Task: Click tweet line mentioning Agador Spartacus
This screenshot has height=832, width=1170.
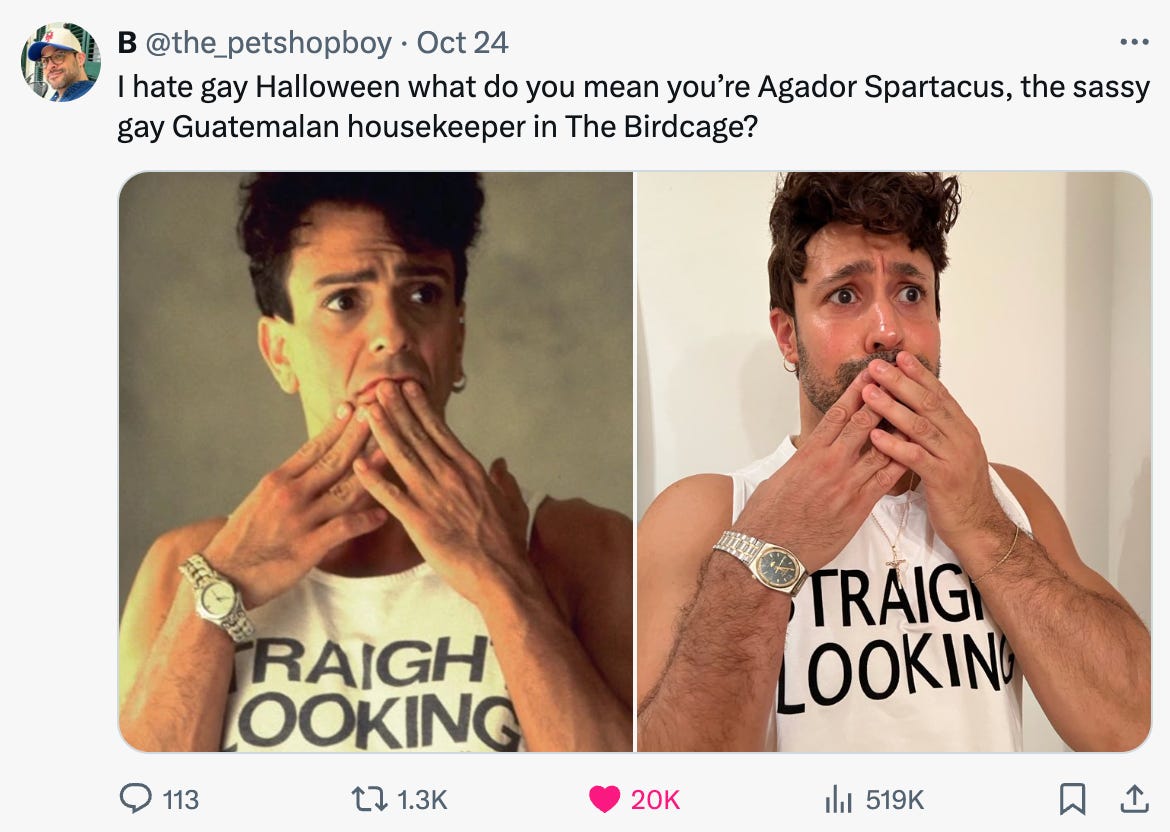Action: pos(634,87)
